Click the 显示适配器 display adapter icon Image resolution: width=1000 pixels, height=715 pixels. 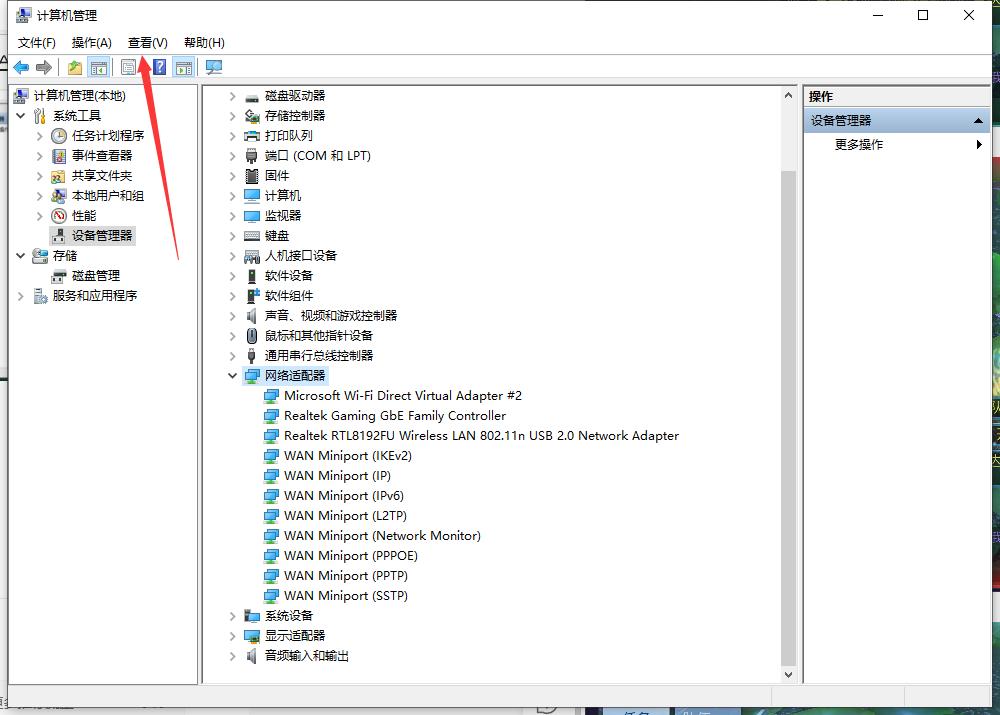pos(252,636)
